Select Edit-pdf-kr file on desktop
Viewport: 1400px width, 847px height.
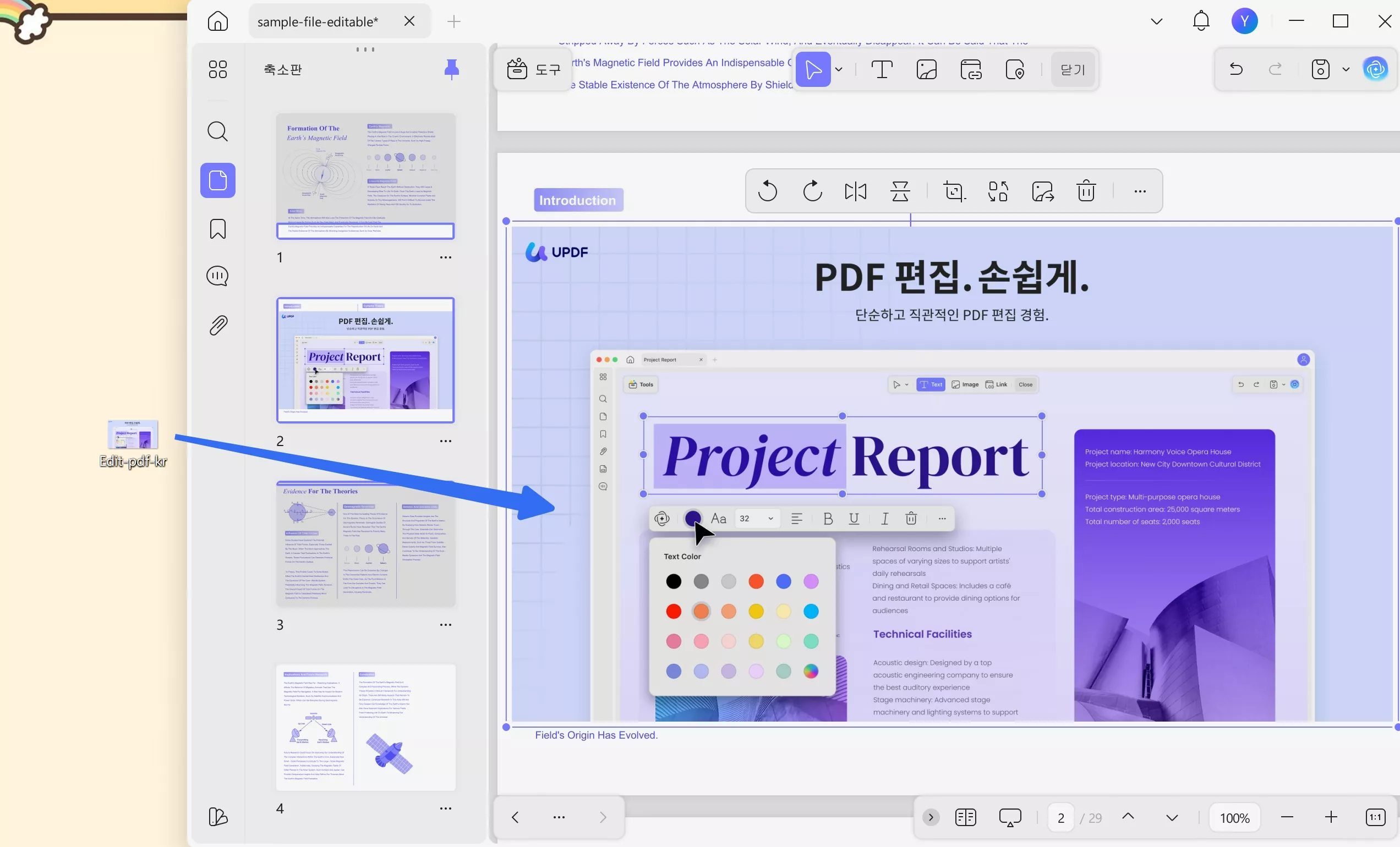tap(133, 444)
